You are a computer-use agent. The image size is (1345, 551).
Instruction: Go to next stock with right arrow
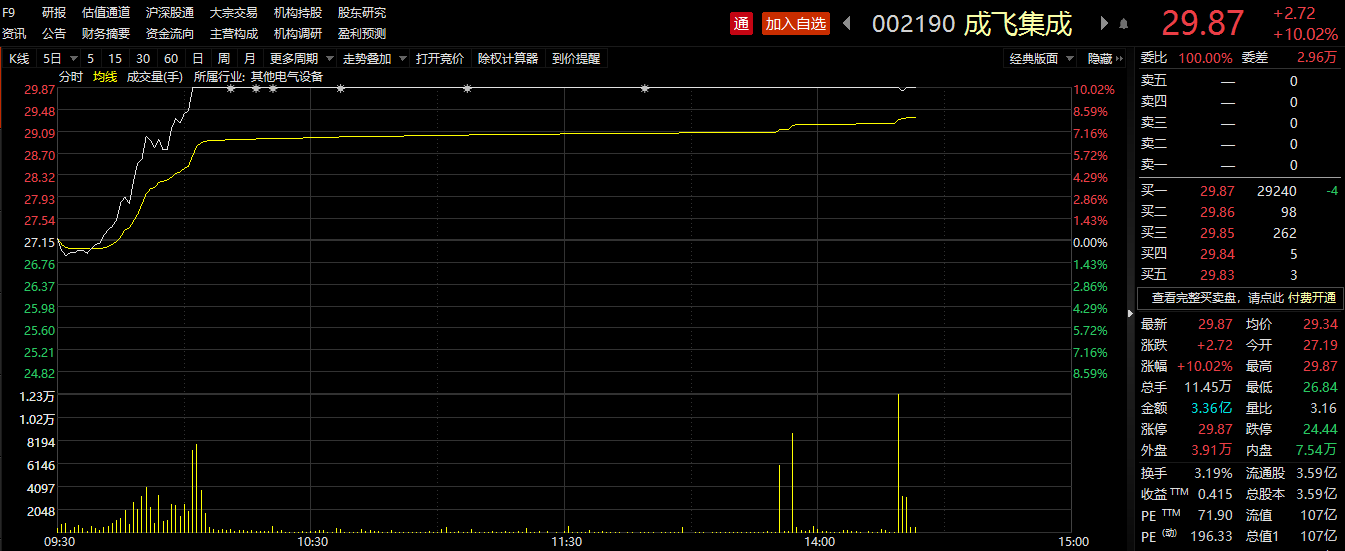1105,23
